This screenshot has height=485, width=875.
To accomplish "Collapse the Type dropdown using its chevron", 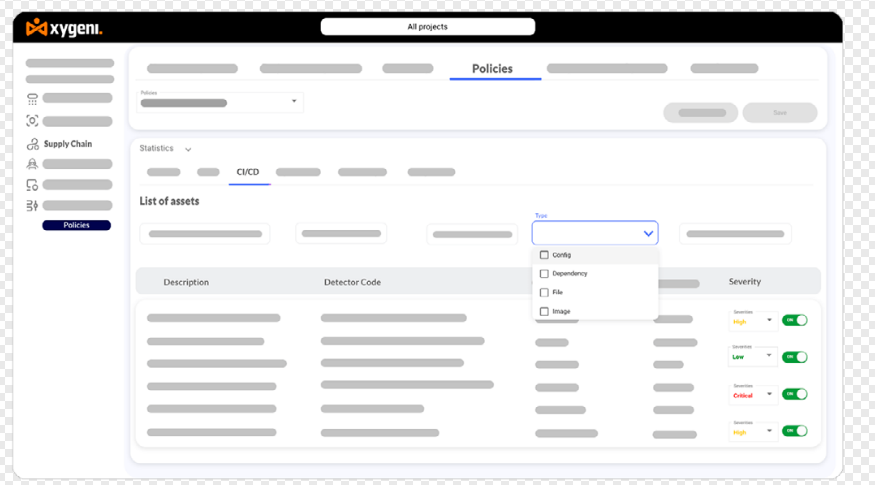I will [648, 234].
